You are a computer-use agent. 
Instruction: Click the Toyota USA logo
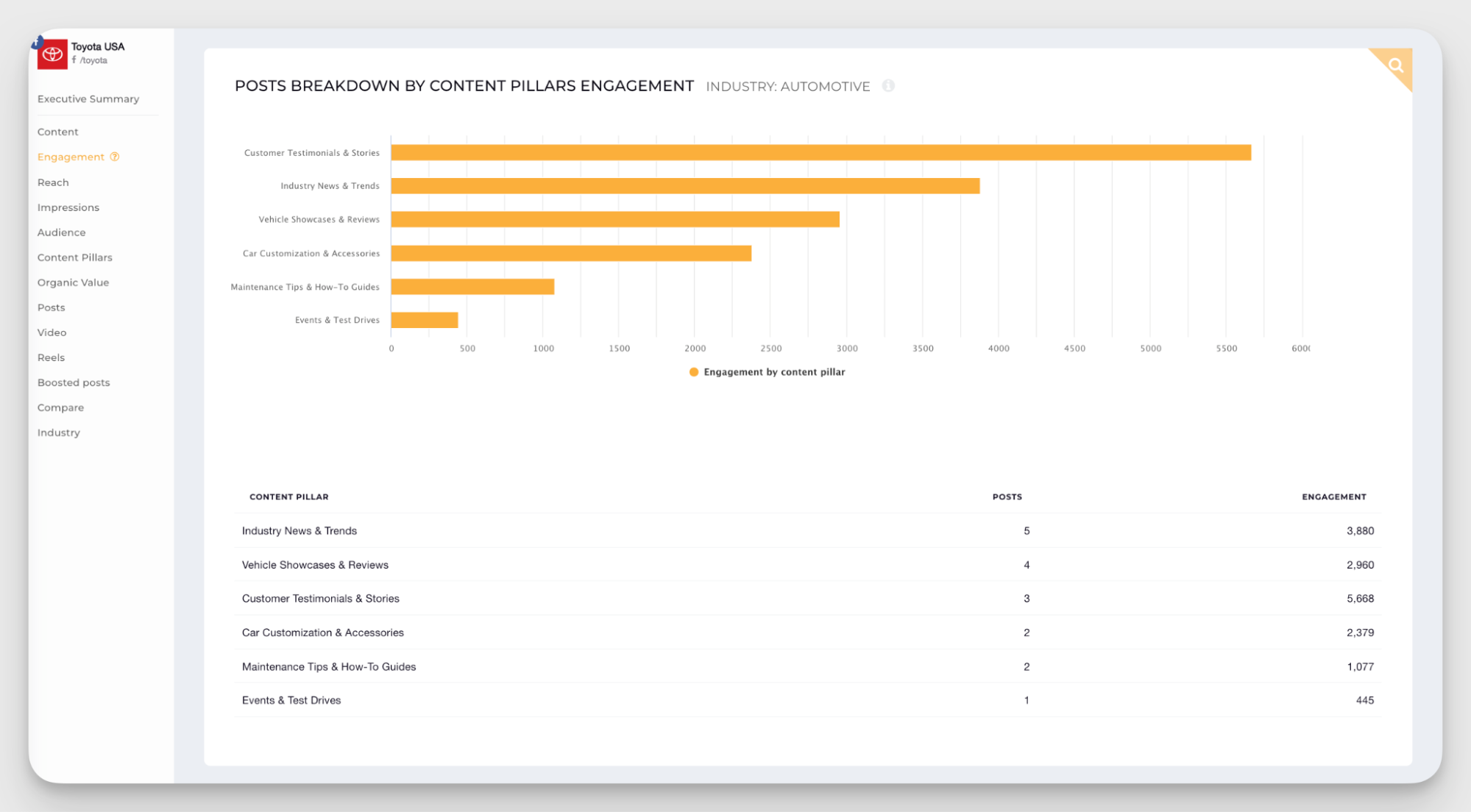(x=52, y=54)
